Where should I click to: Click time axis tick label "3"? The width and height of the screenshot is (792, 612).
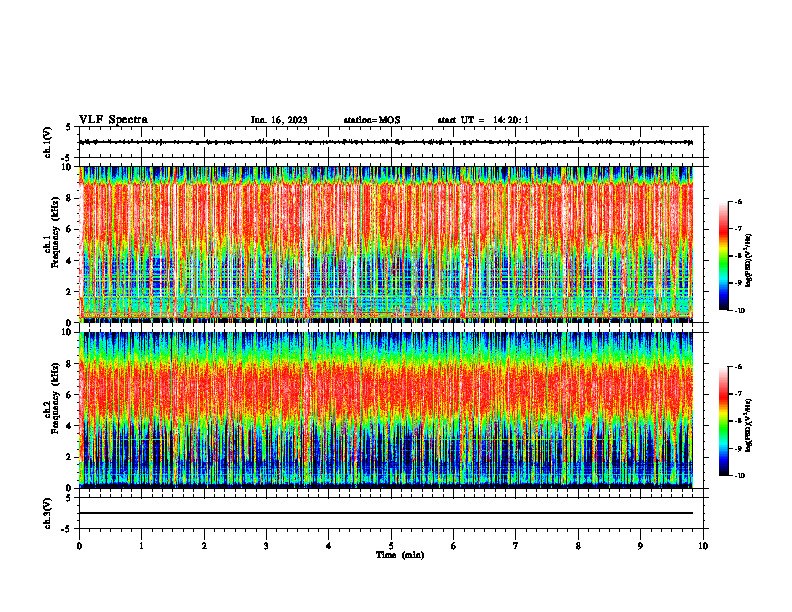point(266,546)
